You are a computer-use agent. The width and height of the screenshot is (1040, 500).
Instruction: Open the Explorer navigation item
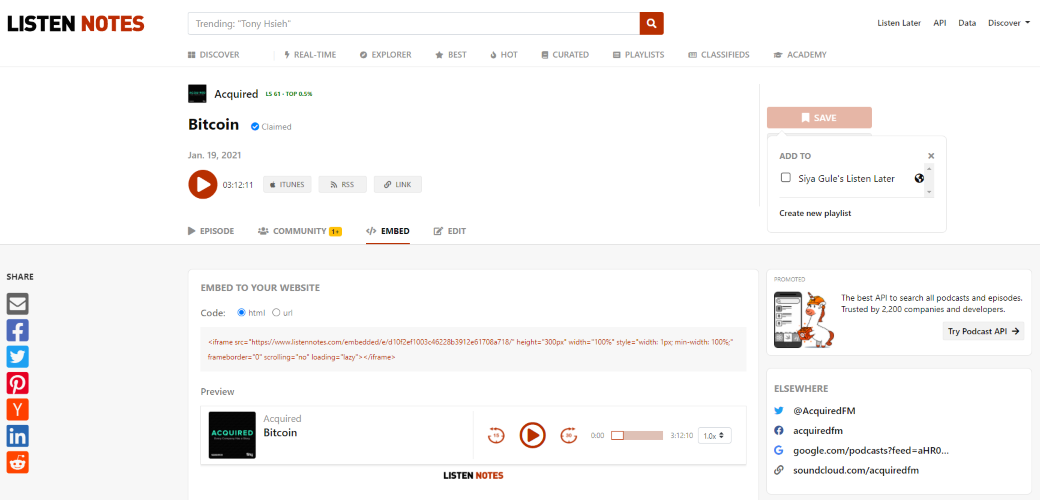(x=385, y=55)
